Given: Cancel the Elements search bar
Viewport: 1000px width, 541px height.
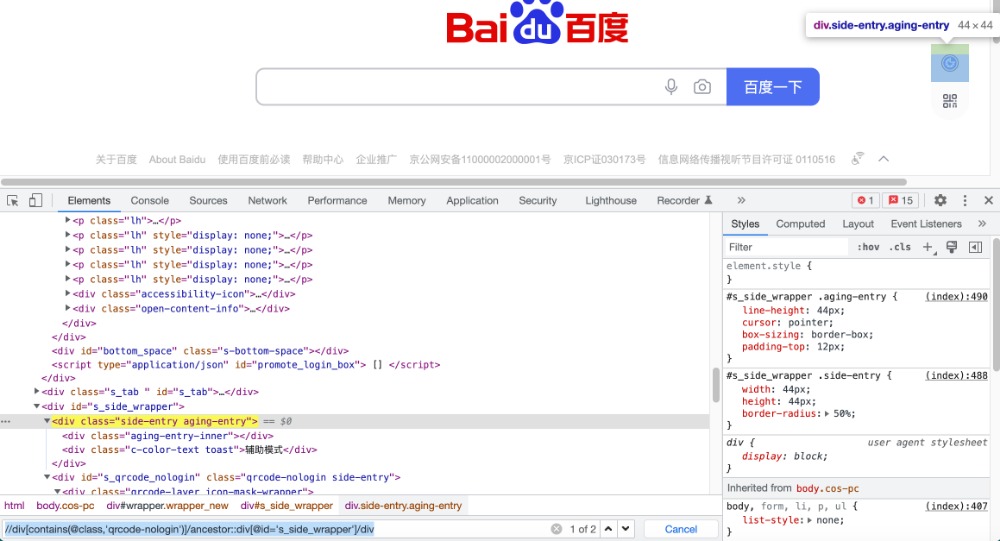Looking at the screenshot, I should [x=680, y=529].
